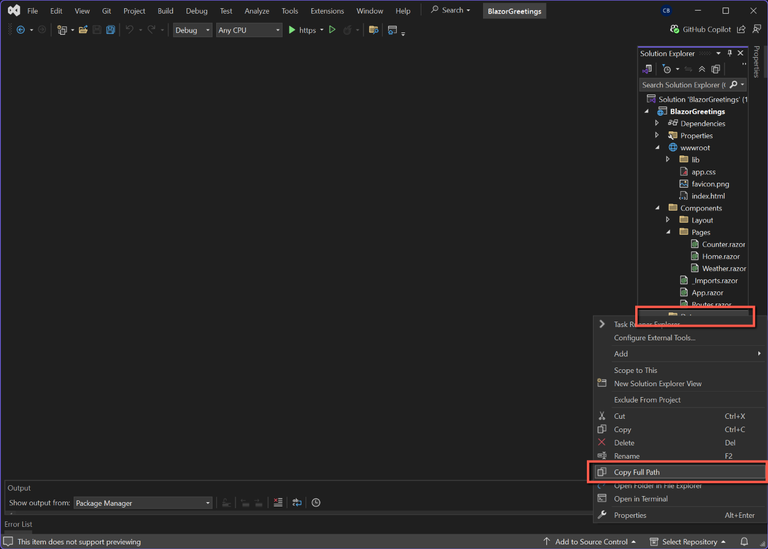Click Start Without Debugging outline play icon
Viewport: 768px width, 549px height.
[x=332, y=30]
